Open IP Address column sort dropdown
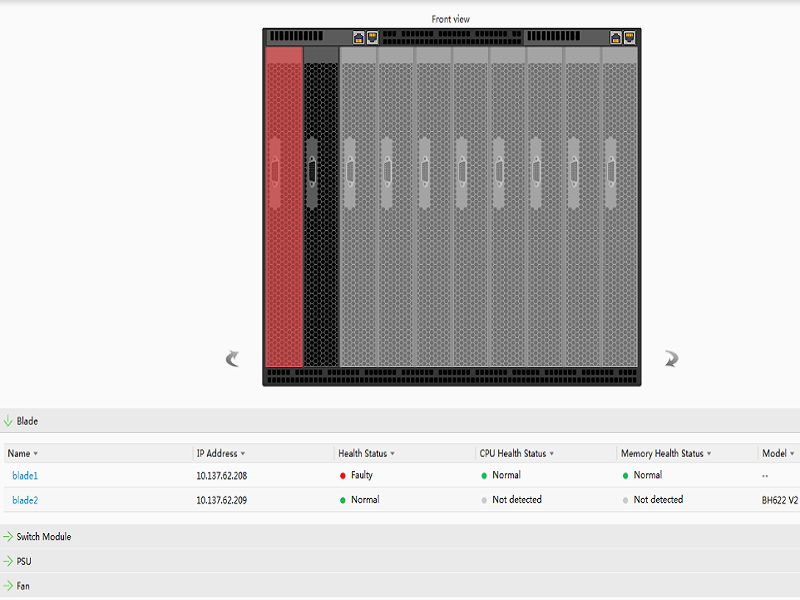The width and height of the screenshot is (800, 600). (243, 454)
